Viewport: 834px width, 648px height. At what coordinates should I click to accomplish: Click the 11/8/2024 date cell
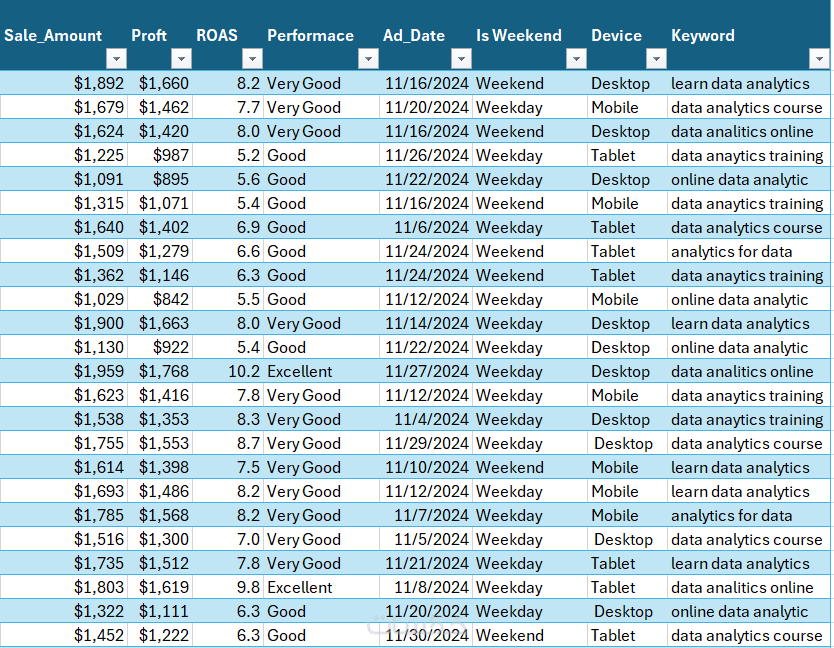pyautogui.click(x=426, y=587)
